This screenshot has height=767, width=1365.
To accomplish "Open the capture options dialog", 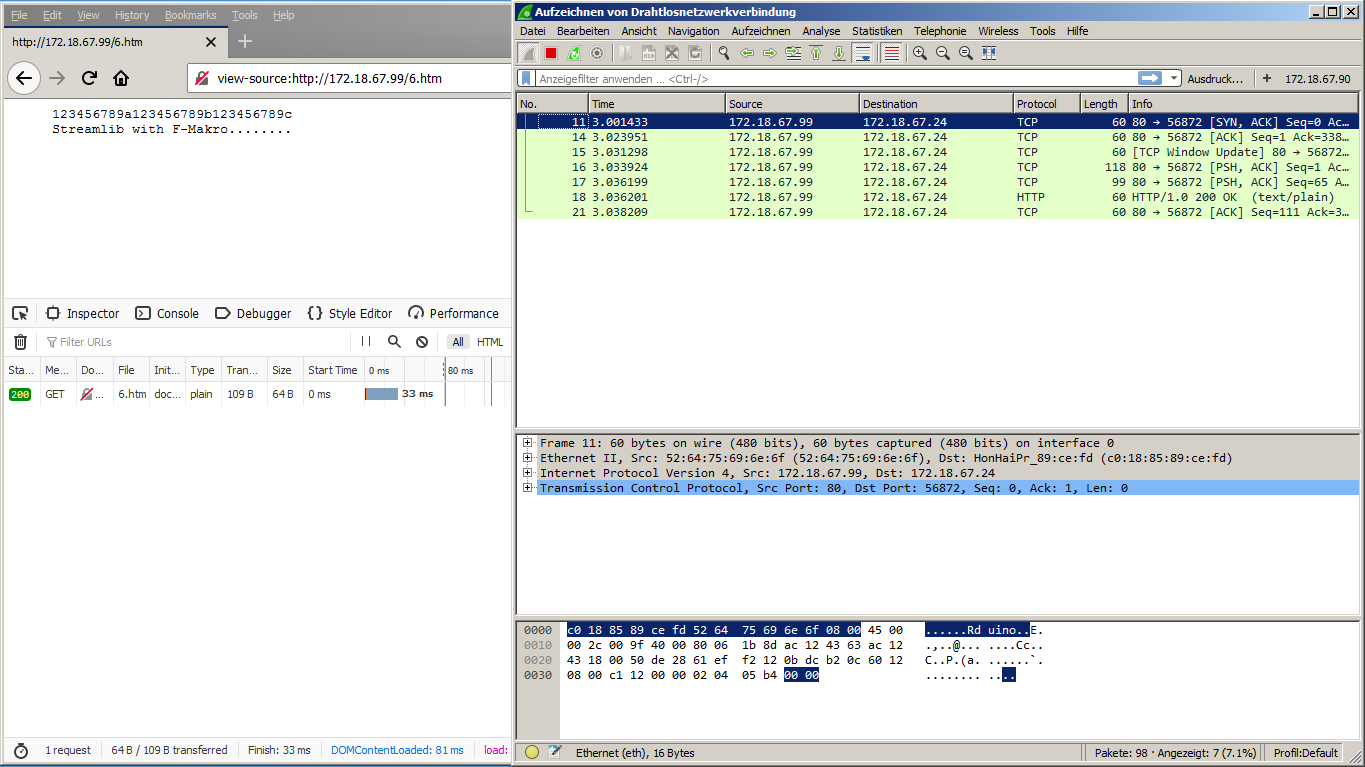I will (597, 53).
